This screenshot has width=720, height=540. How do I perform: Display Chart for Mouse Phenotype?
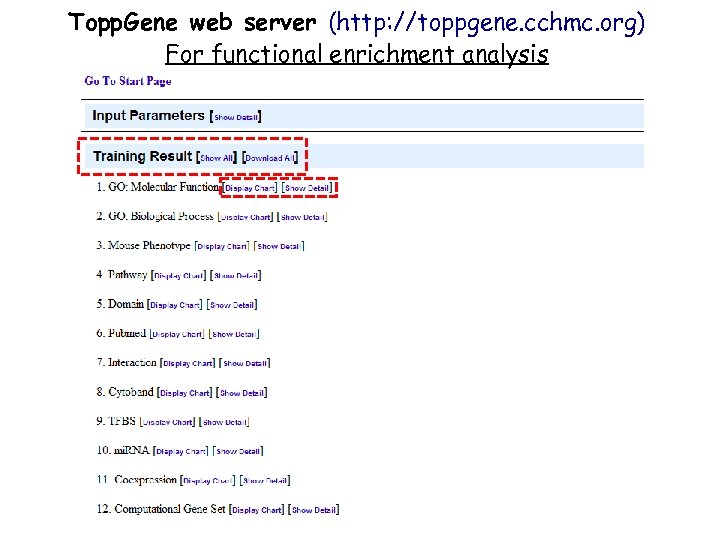coord(222,247)
